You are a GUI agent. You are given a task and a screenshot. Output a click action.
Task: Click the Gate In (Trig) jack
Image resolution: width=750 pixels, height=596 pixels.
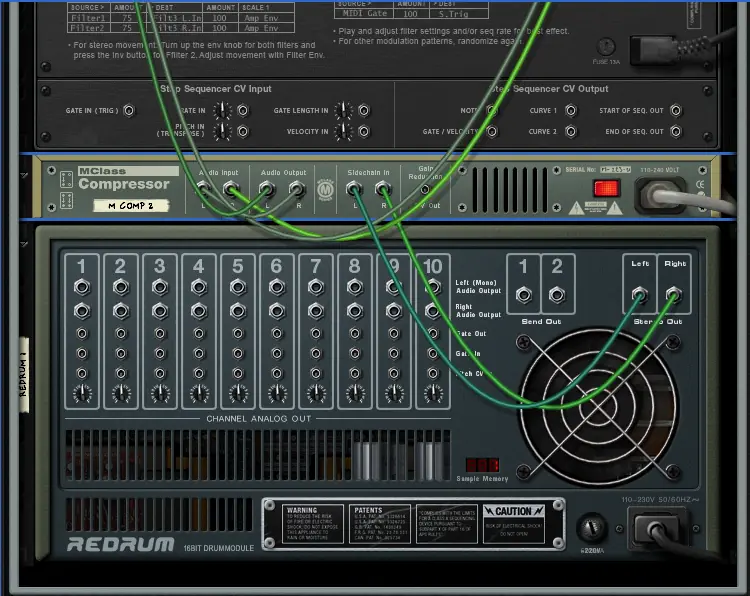pyautogui.click(x=129, y=110)
